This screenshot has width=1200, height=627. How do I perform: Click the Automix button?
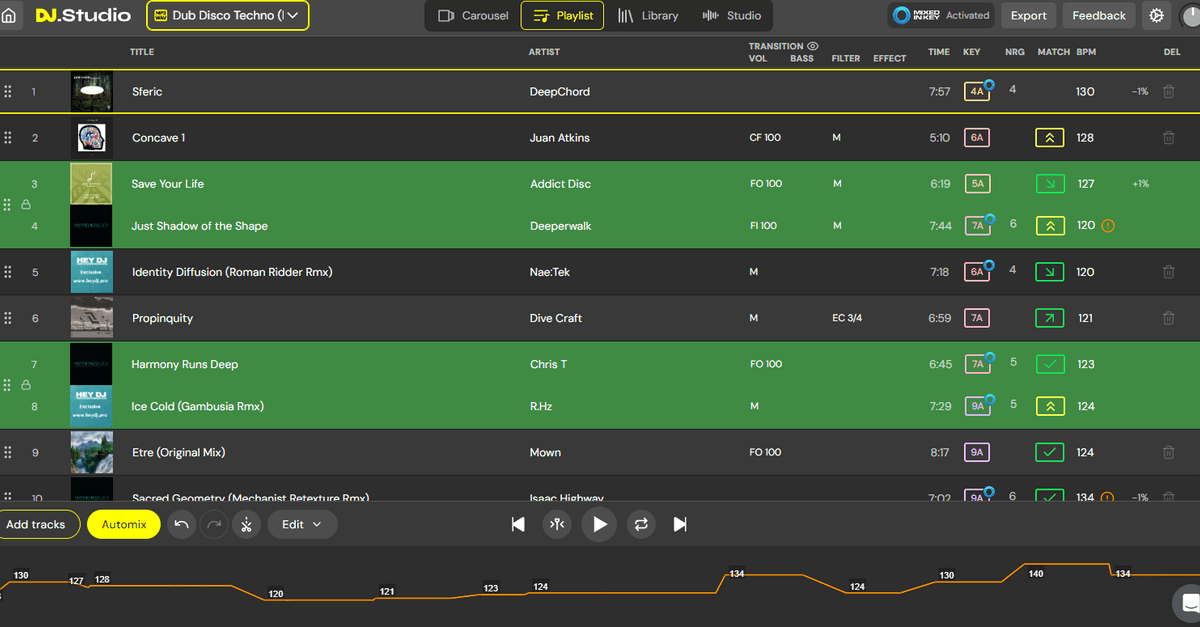pos(124,524)
